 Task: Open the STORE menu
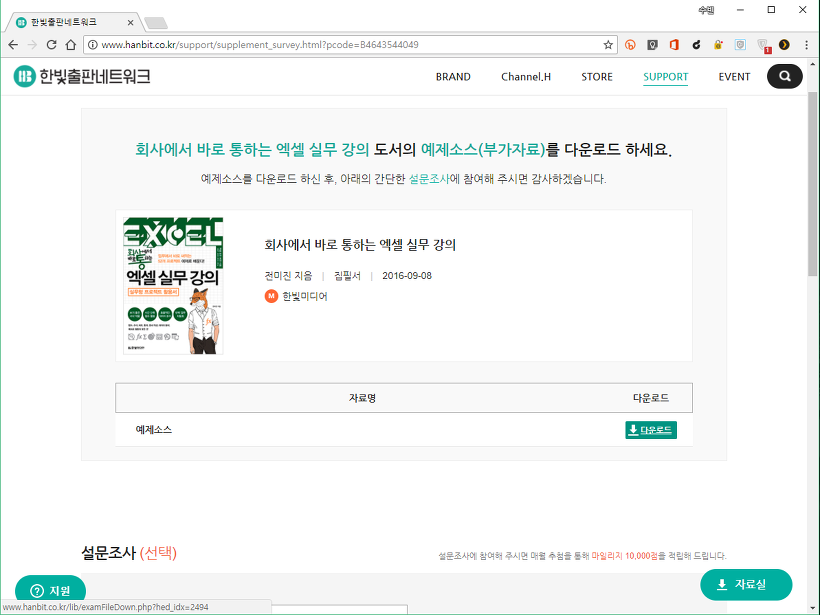(x=597, y=77)
